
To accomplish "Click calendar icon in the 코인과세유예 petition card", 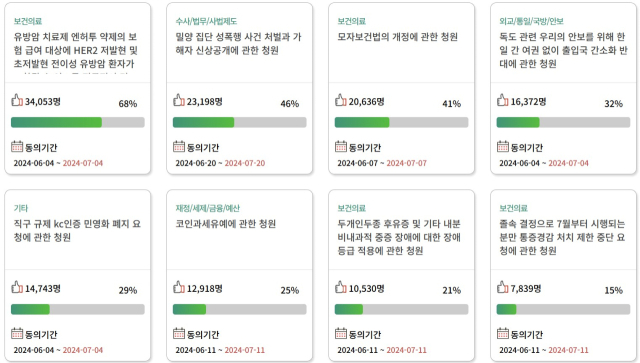I will 179,333.
